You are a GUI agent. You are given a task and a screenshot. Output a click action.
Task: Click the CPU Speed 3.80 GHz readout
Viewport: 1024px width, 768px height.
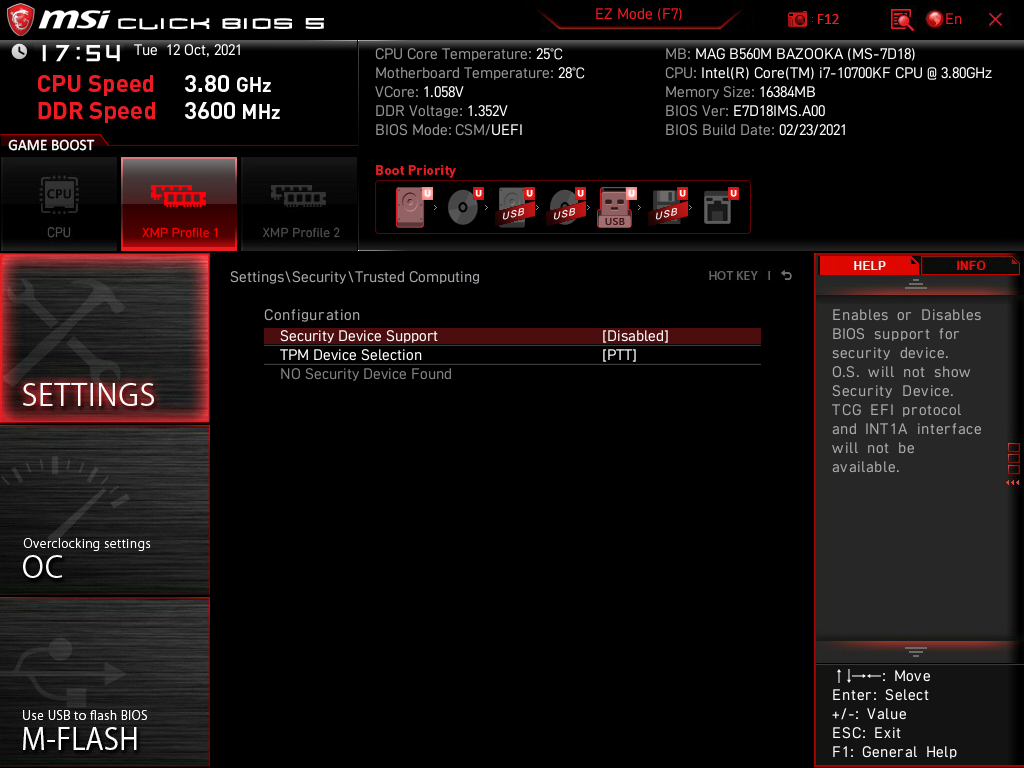tap(154, 84)
